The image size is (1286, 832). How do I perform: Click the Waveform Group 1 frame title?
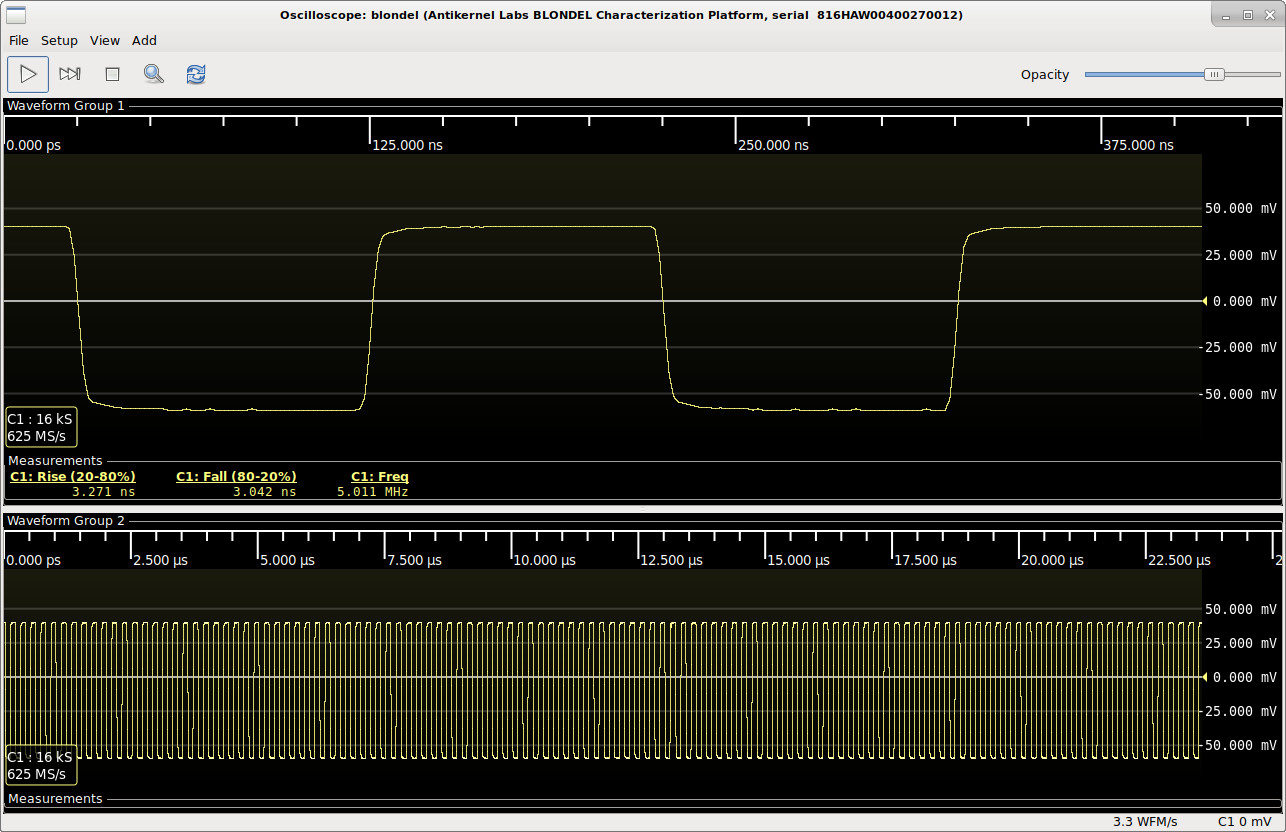tap(66, 105)
